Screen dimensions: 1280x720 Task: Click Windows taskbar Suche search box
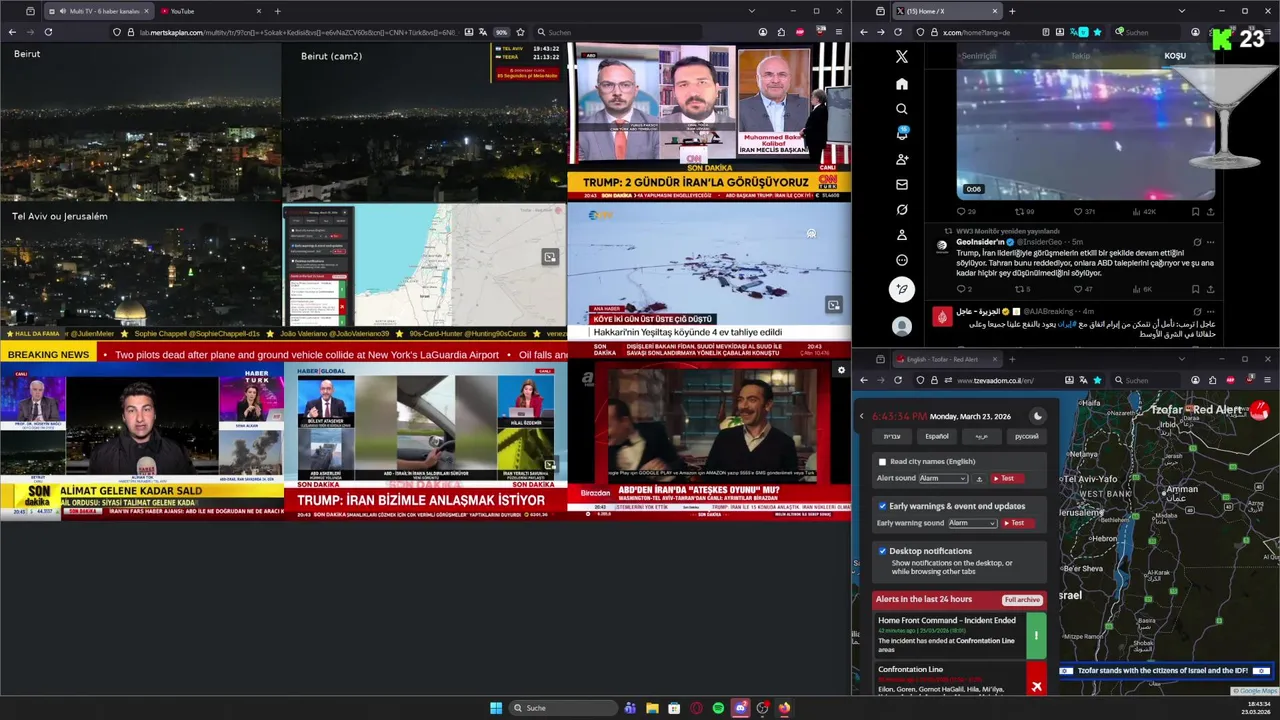click(x=563, y=708)
